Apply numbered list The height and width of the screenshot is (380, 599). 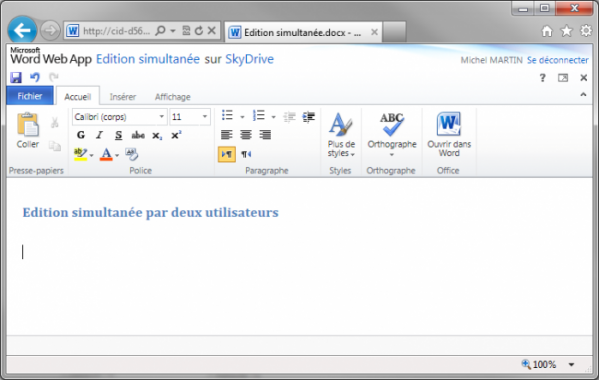click(259, 115)
